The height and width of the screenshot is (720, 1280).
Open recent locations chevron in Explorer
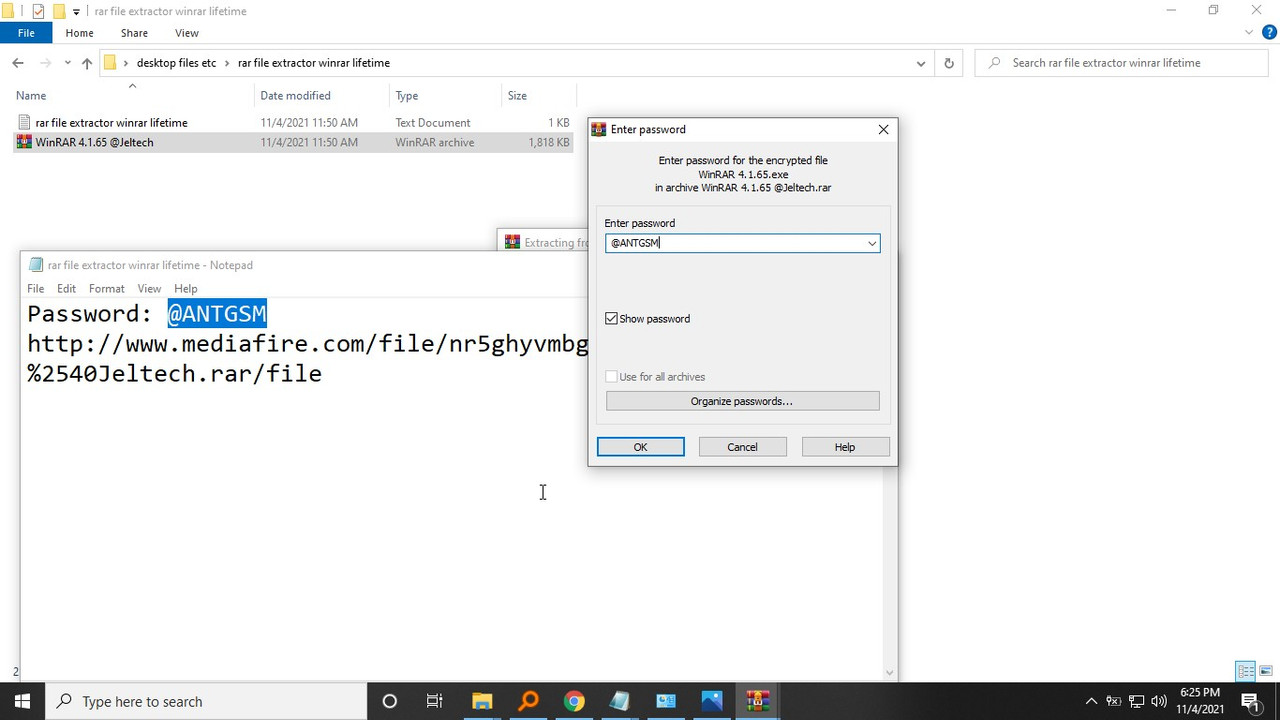pyautogui.click(x=67, y=63)
